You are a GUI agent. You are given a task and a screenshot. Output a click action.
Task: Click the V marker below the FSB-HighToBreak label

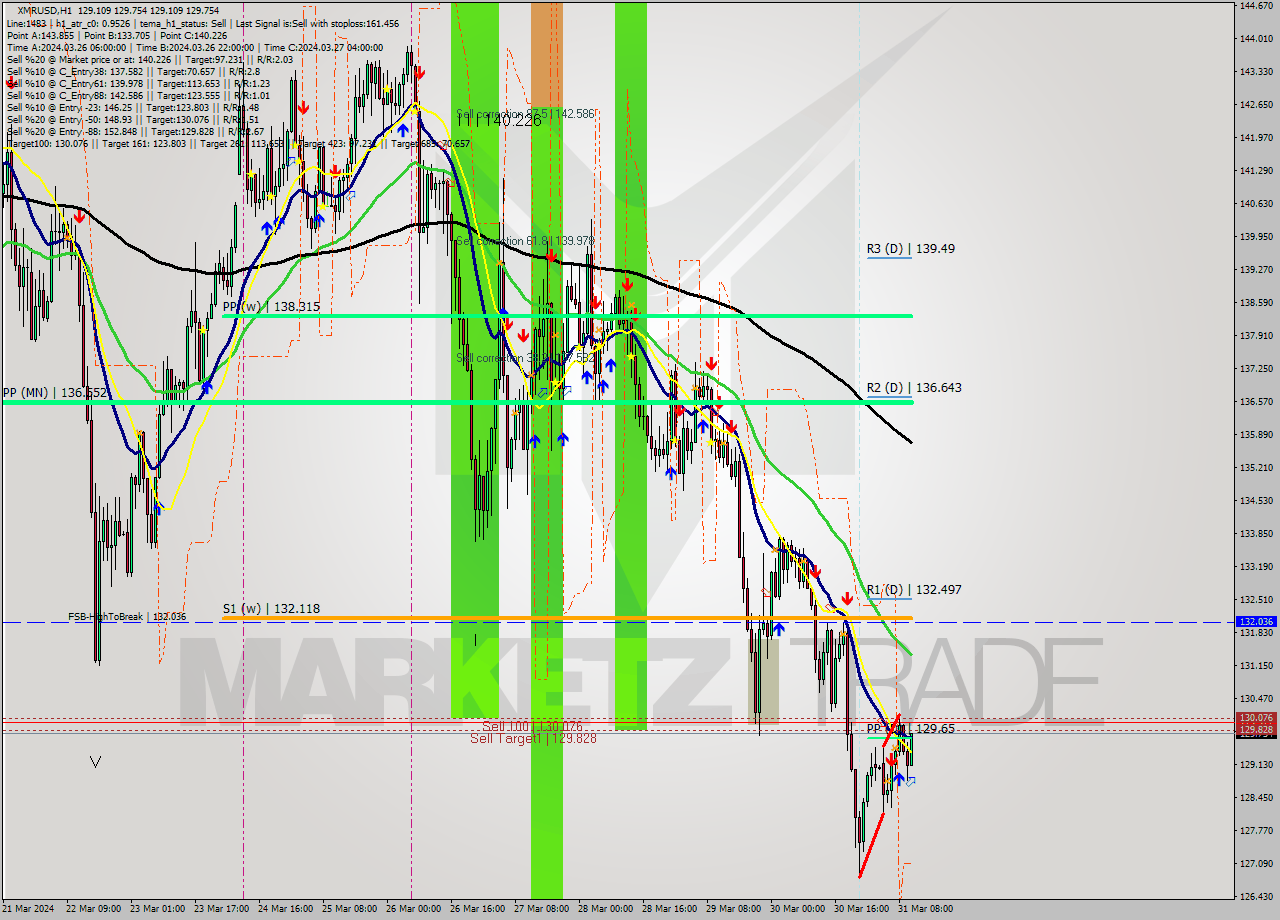(95, 762)
